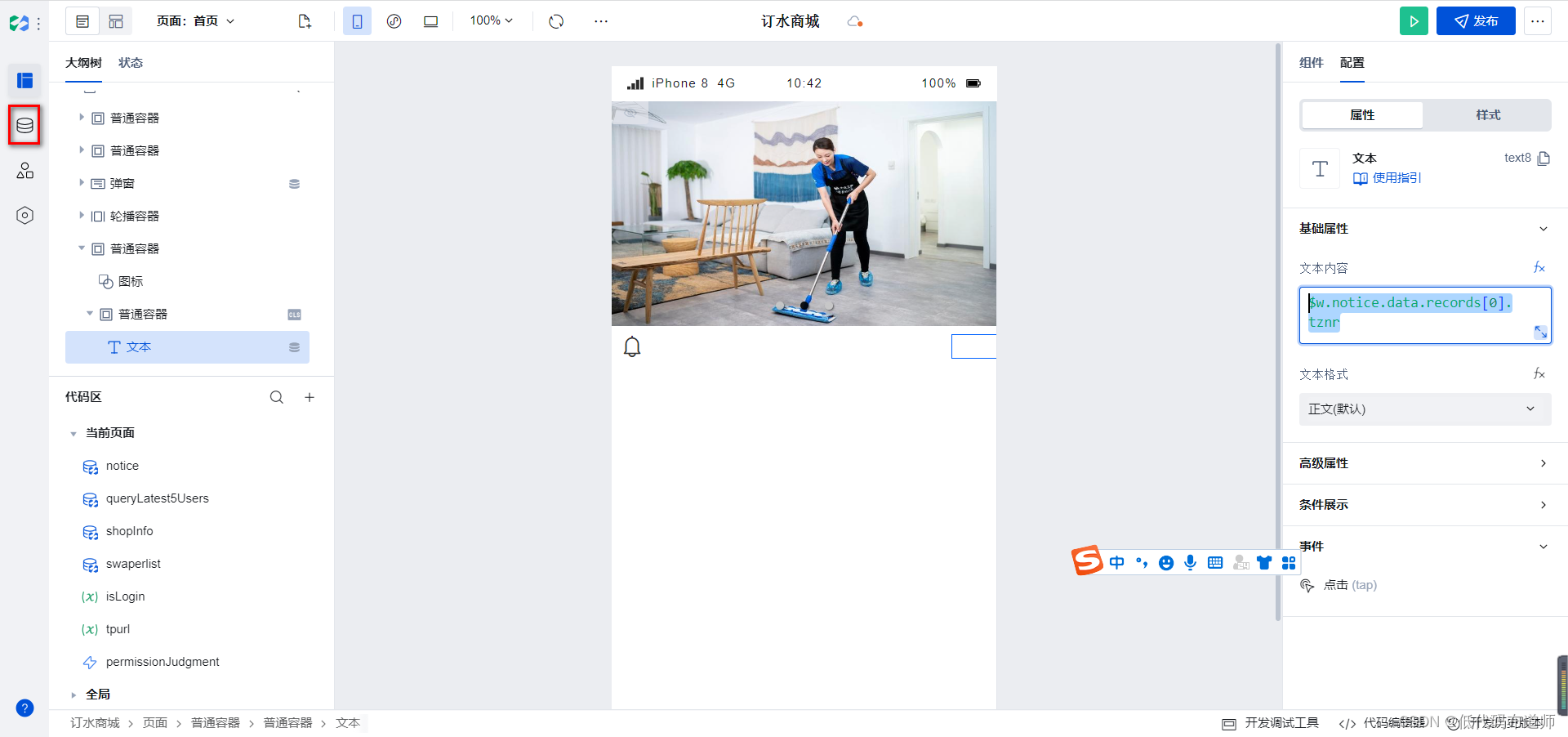Click the CLS badge on 普通容器 row

pos(294,315)
